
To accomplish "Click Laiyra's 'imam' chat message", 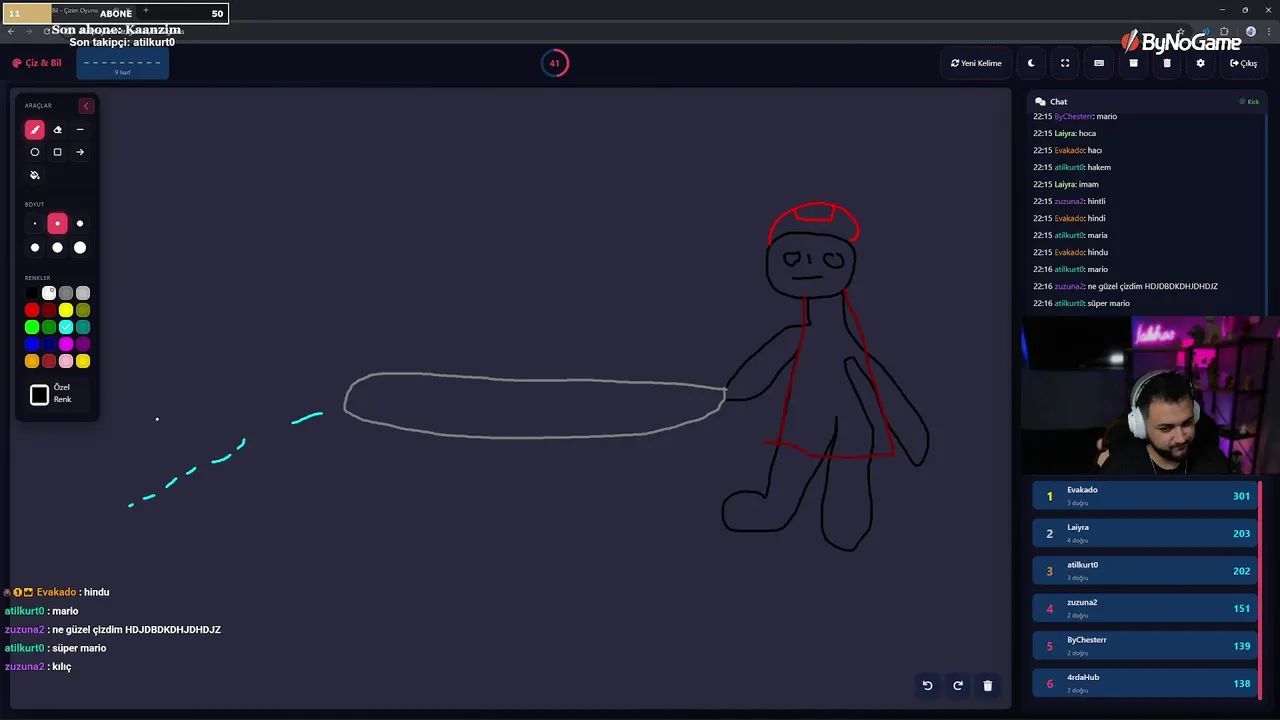I will pos(1066,184).
